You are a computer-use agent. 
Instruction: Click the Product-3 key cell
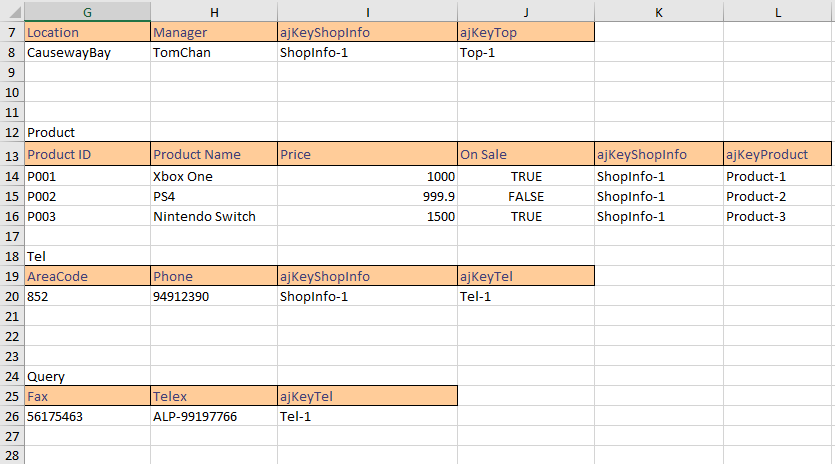point(778,217)
